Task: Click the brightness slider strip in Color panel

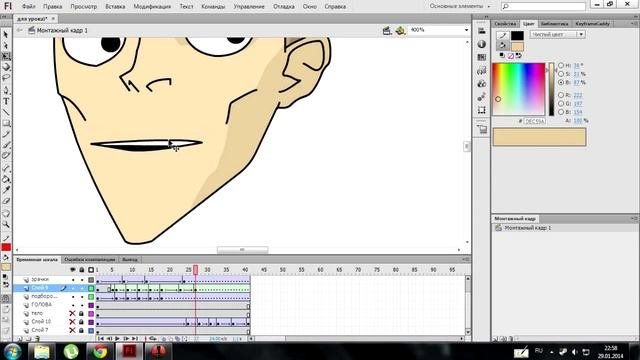Action: click(x=551, y=89)
